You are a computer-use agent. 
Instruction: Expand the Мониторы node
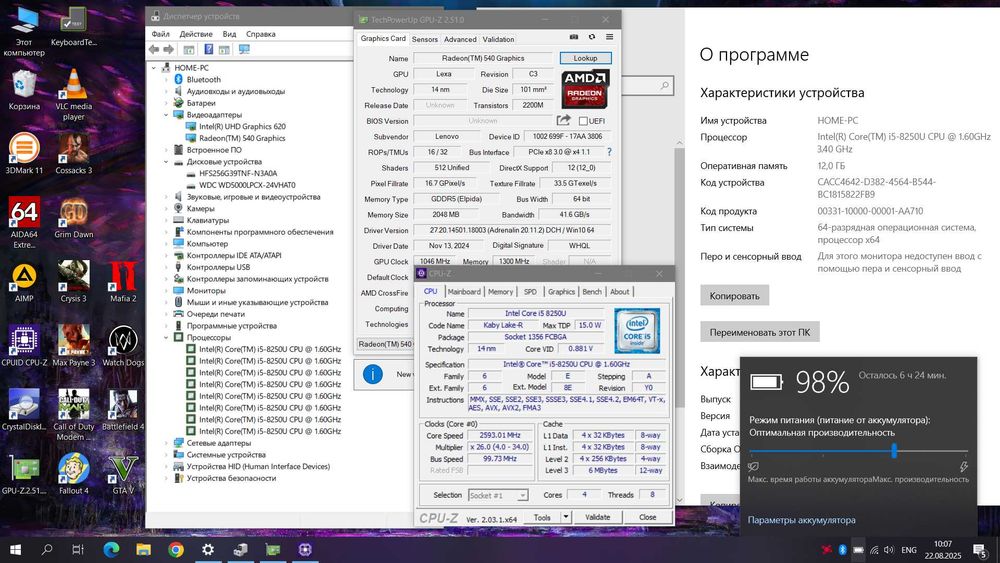(x=166, y=291)
